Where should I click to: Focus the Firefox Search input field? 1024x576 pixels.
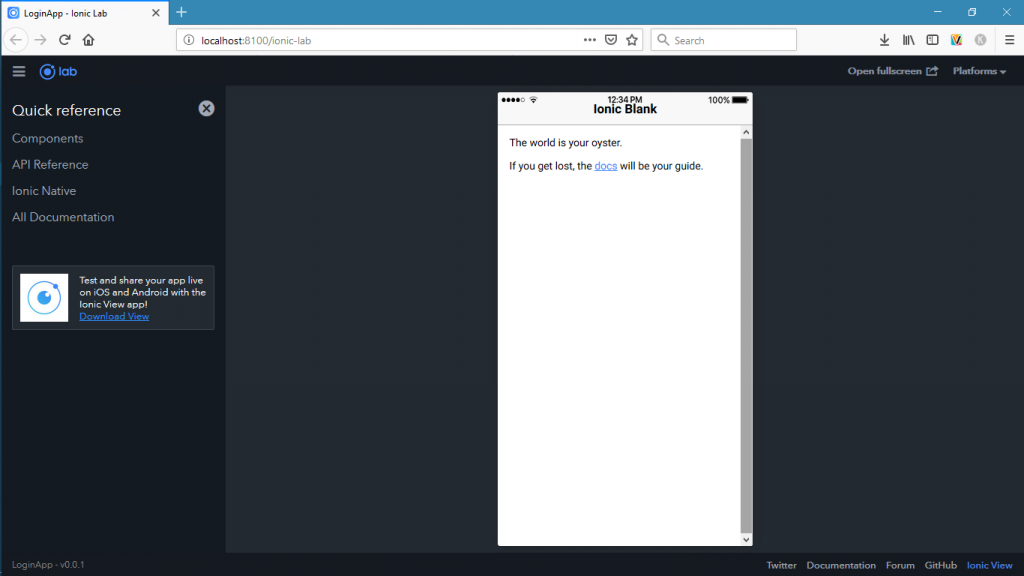(x=730, y=40)
